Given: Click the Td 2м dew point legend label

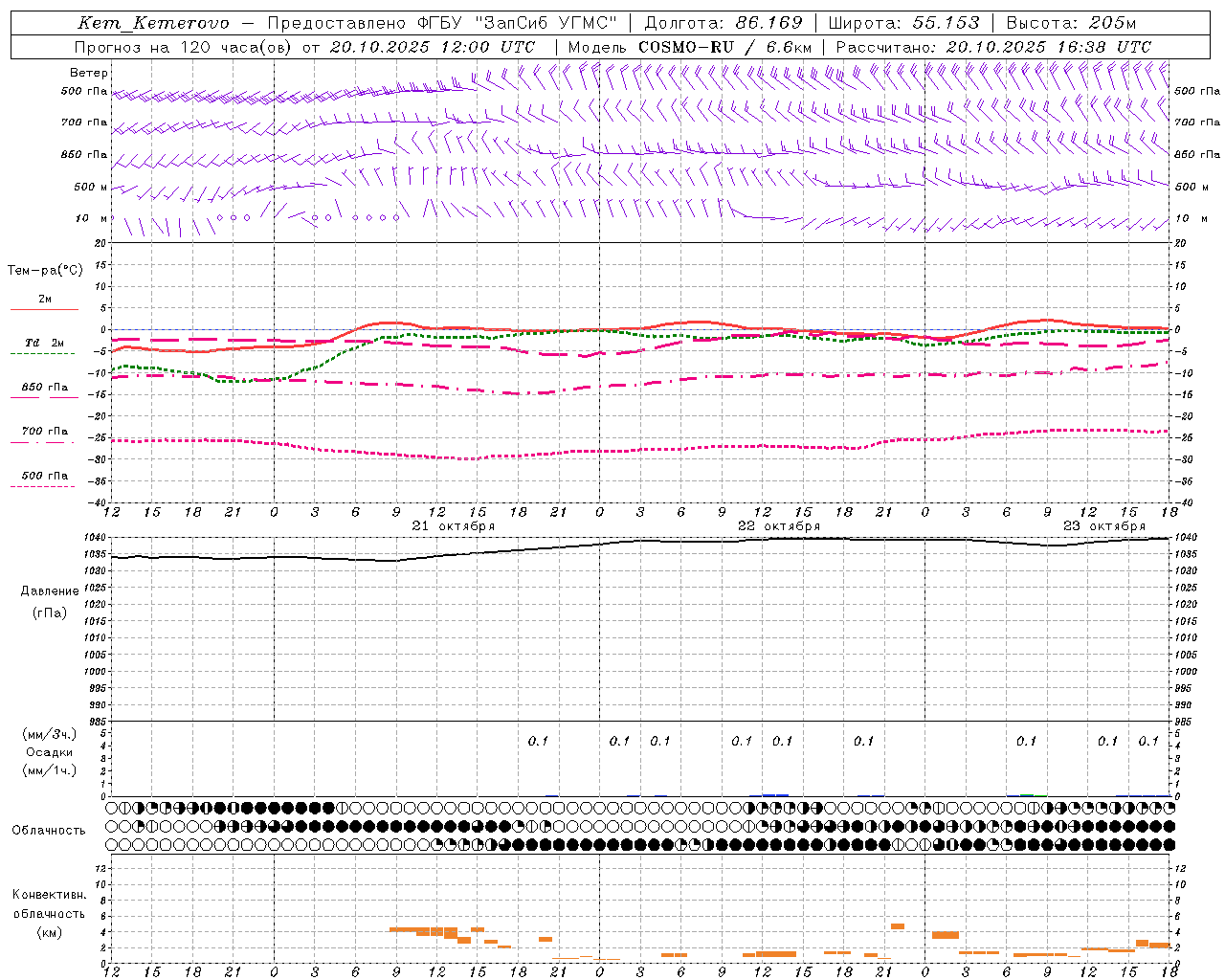Looking at the screenshot, I should (x=45, y=343).
